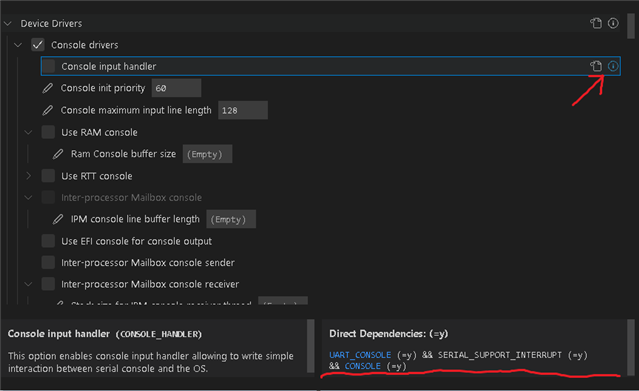Click info icon on Device Drivers row
Image resolution: width=639 pixels, height=391 pixels.
pyautogui.click(x=613, y=23)
